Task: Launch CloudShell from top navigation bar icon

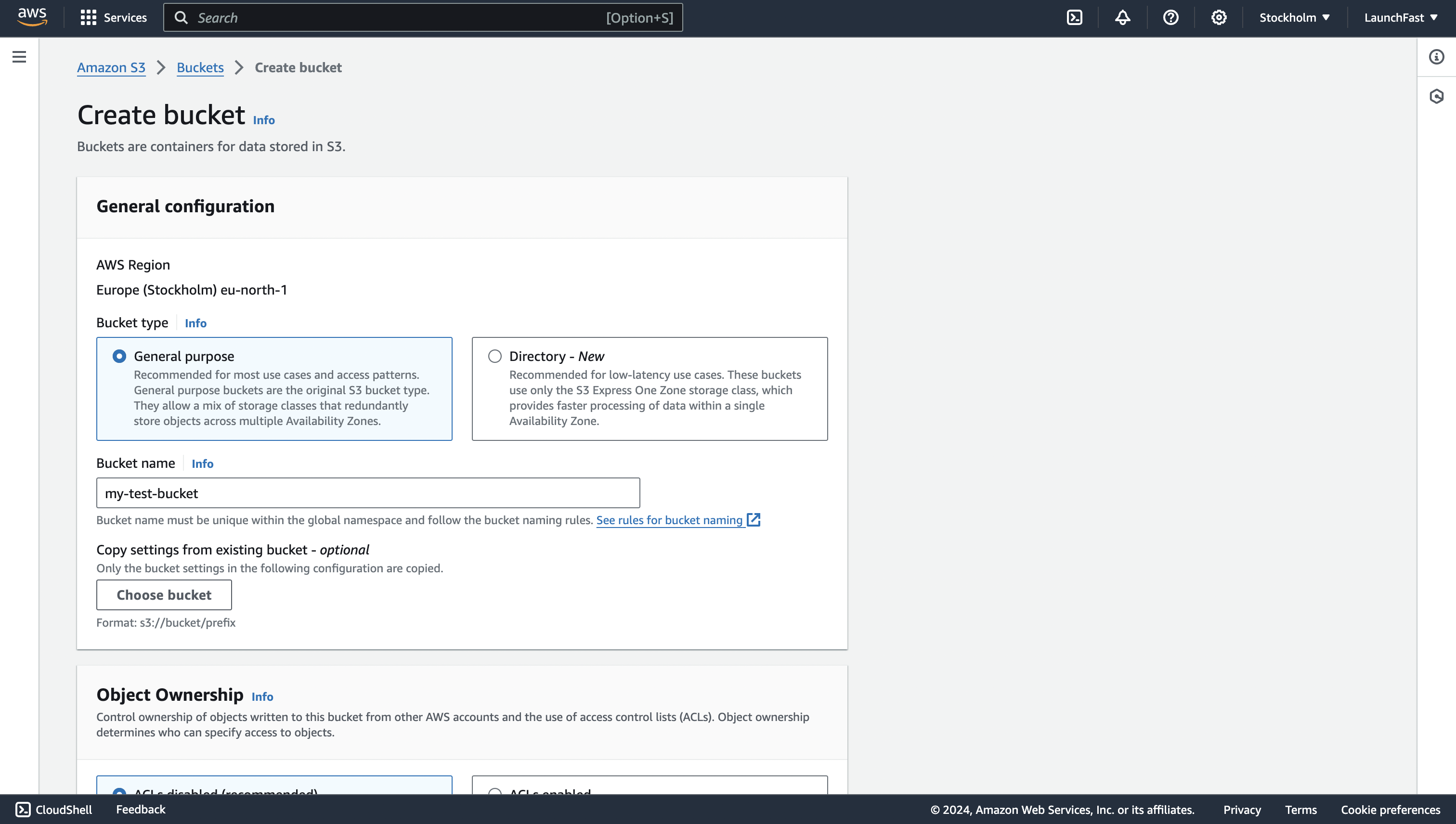Action: point(1074,17)
